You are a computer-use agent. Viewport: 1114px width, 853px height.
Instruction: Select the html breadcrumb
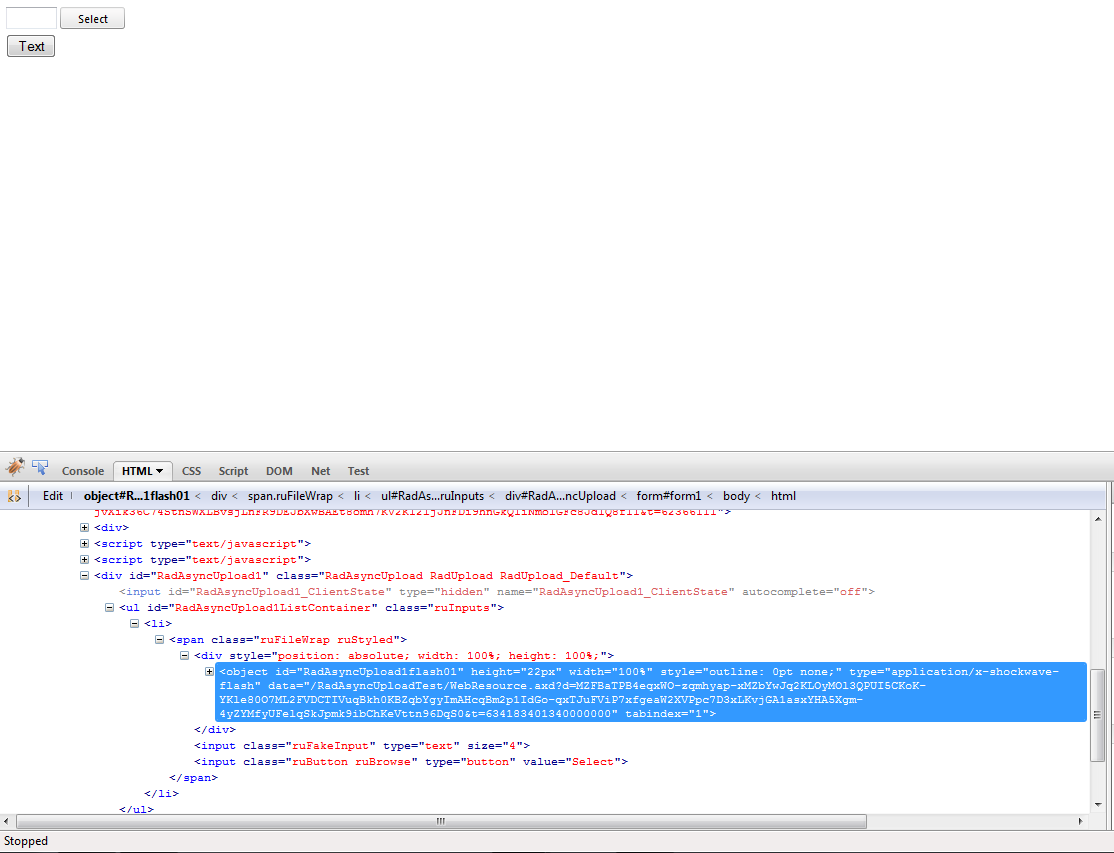pyautogui.click(x=783, y=496)
